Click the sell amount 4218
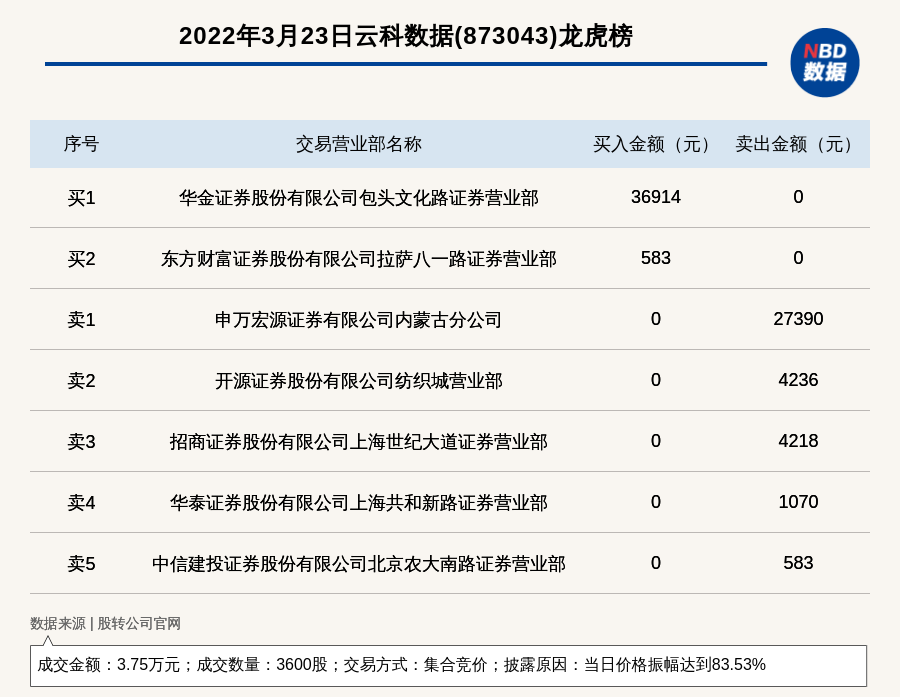900x697 pixels. 798,441
